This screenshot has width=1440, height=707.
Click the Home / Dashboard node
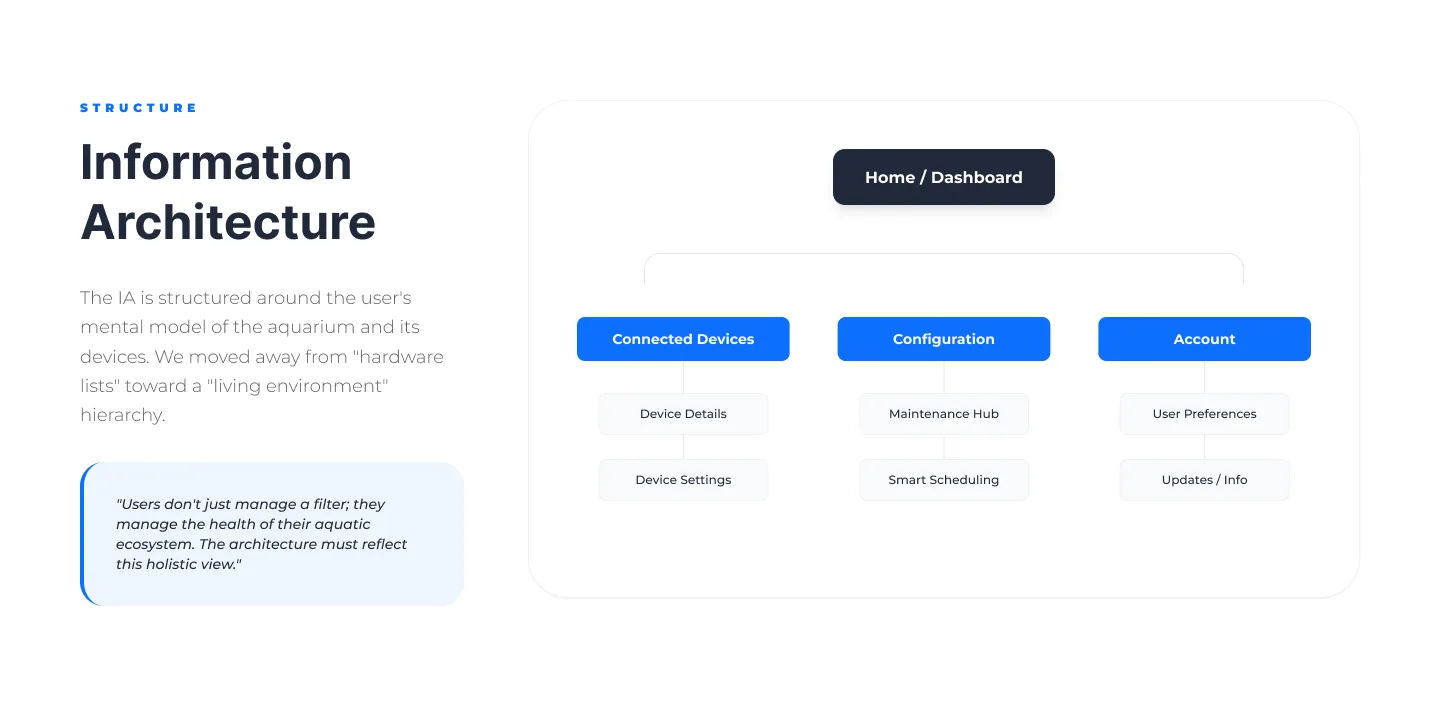point(944,177)
